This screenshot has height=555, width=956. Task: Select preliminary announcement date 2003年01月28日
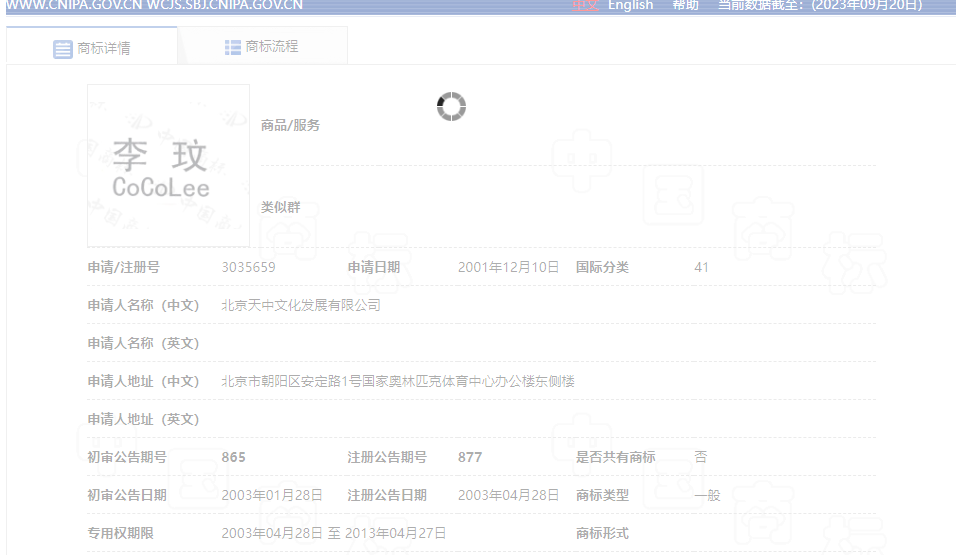coord(272,495)
